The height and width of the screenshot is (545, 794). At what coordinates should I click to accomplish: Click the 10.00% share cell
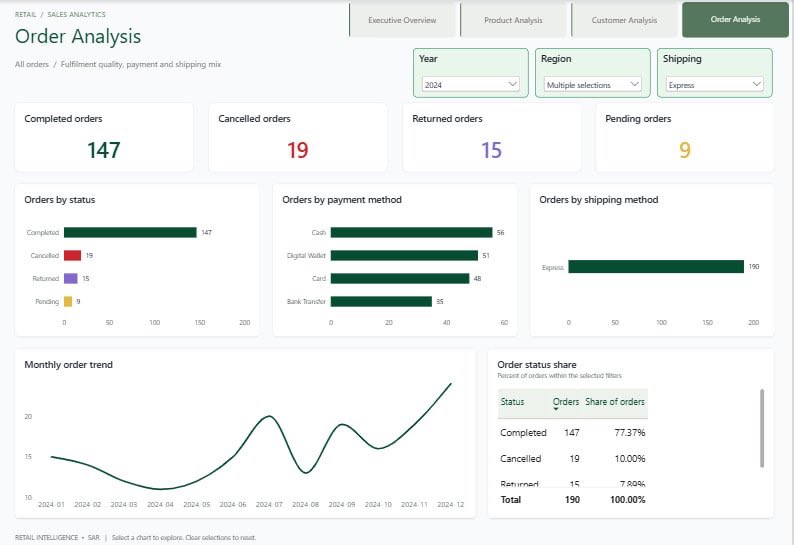[629, 458]
